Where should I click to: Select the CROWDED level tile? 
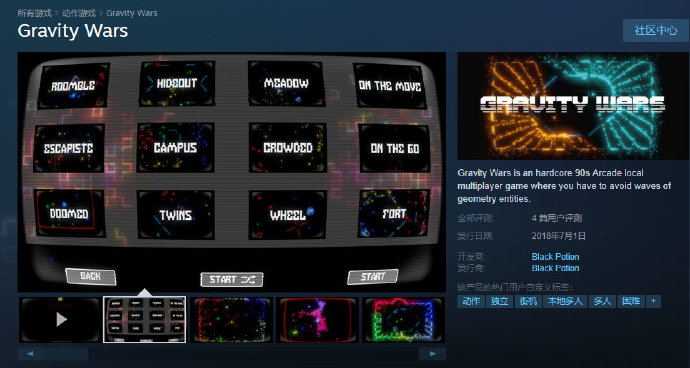(x=288, y=147)
